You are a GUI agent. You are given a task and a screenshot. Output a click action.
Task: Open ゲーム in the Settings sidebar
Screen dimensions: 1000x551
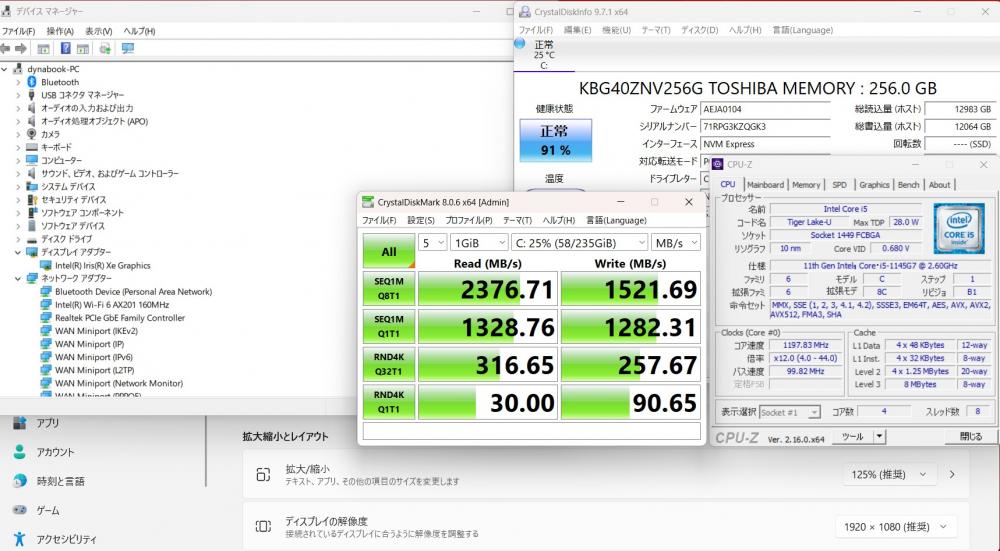pos(48,510)
